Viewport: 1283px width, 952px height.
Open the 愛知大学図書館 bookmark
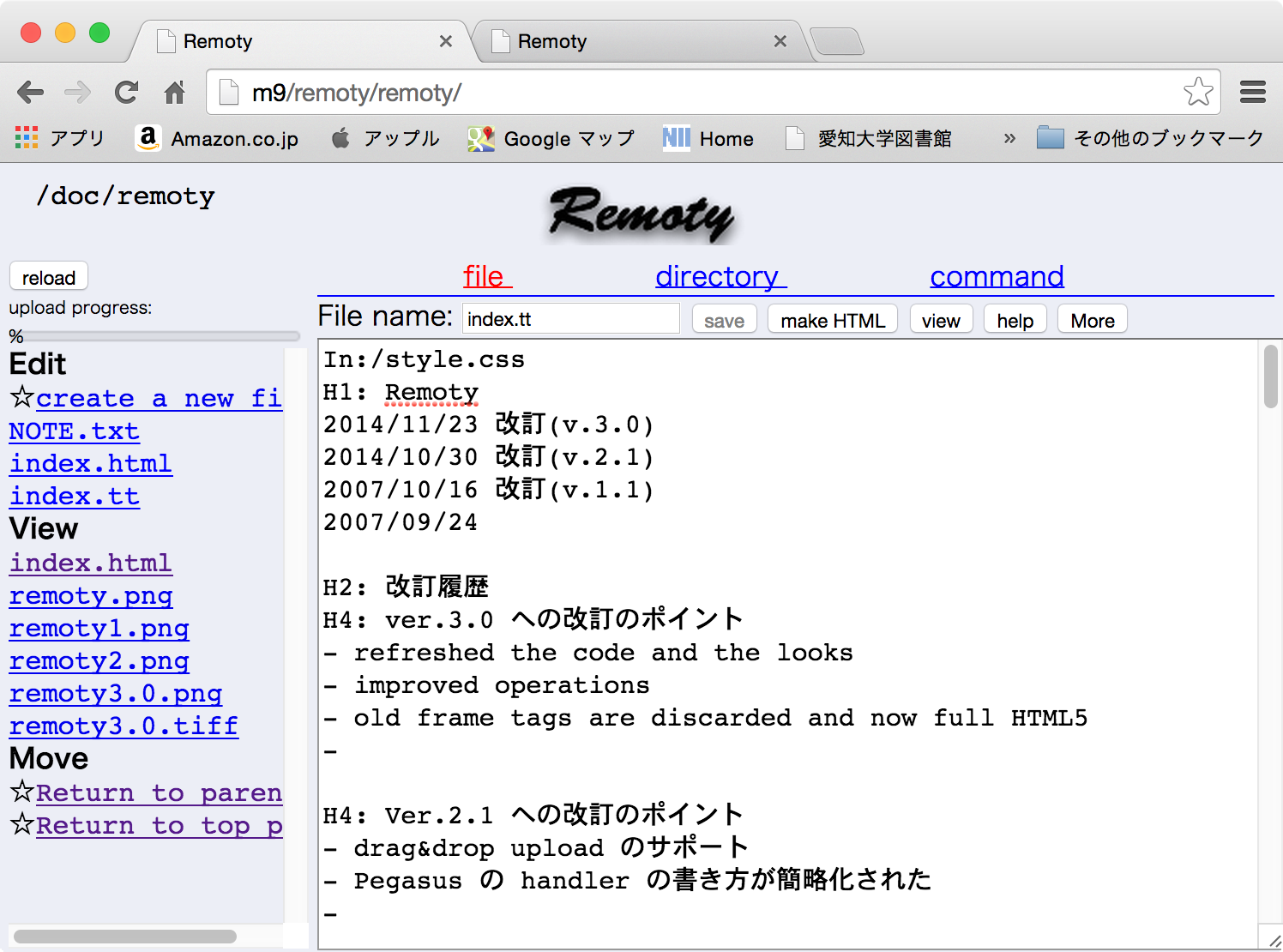point(869,138)
